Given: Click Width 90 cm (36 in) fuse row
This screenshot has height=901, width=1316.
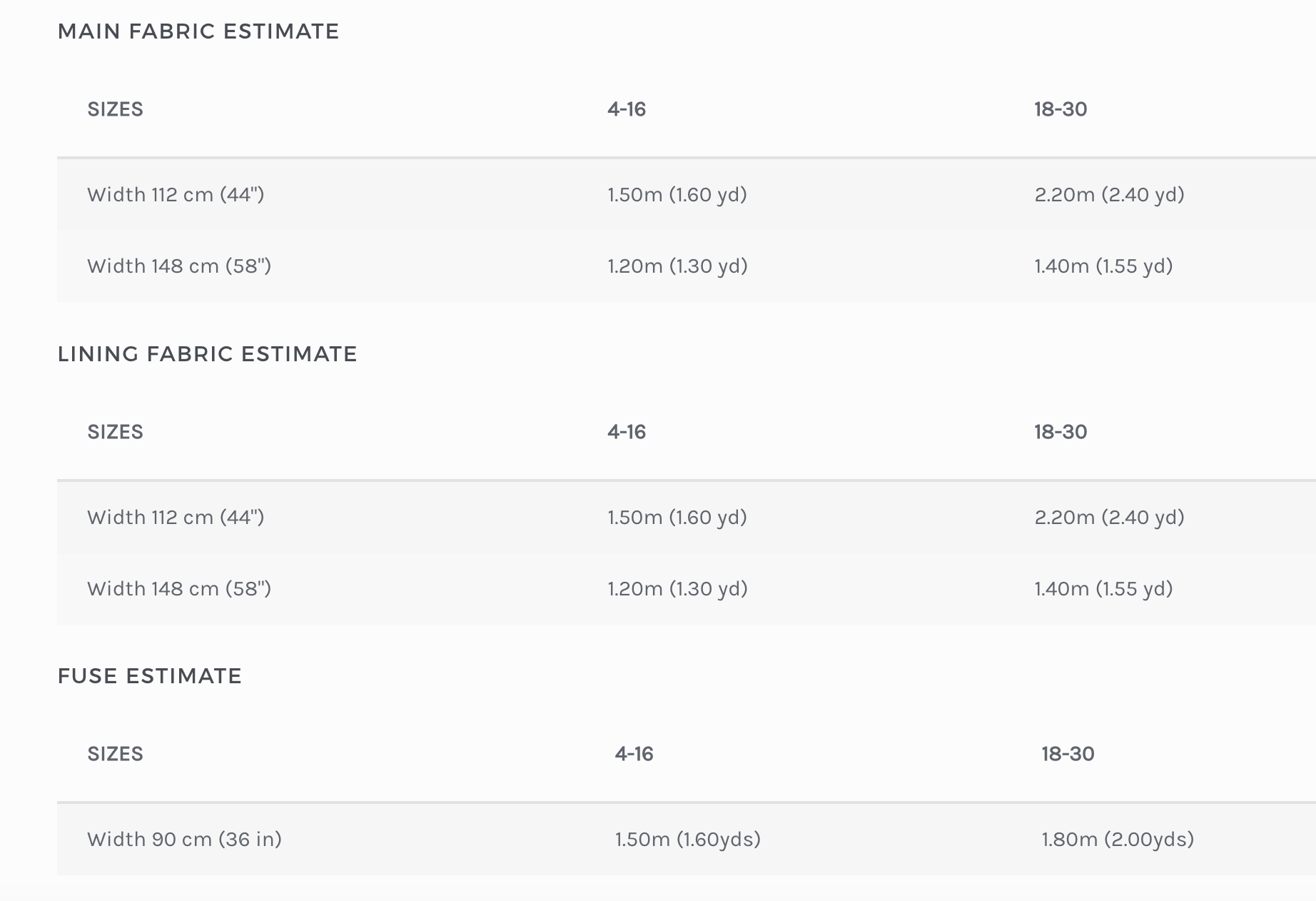Looking at the screenshot, I should [687, 839].
